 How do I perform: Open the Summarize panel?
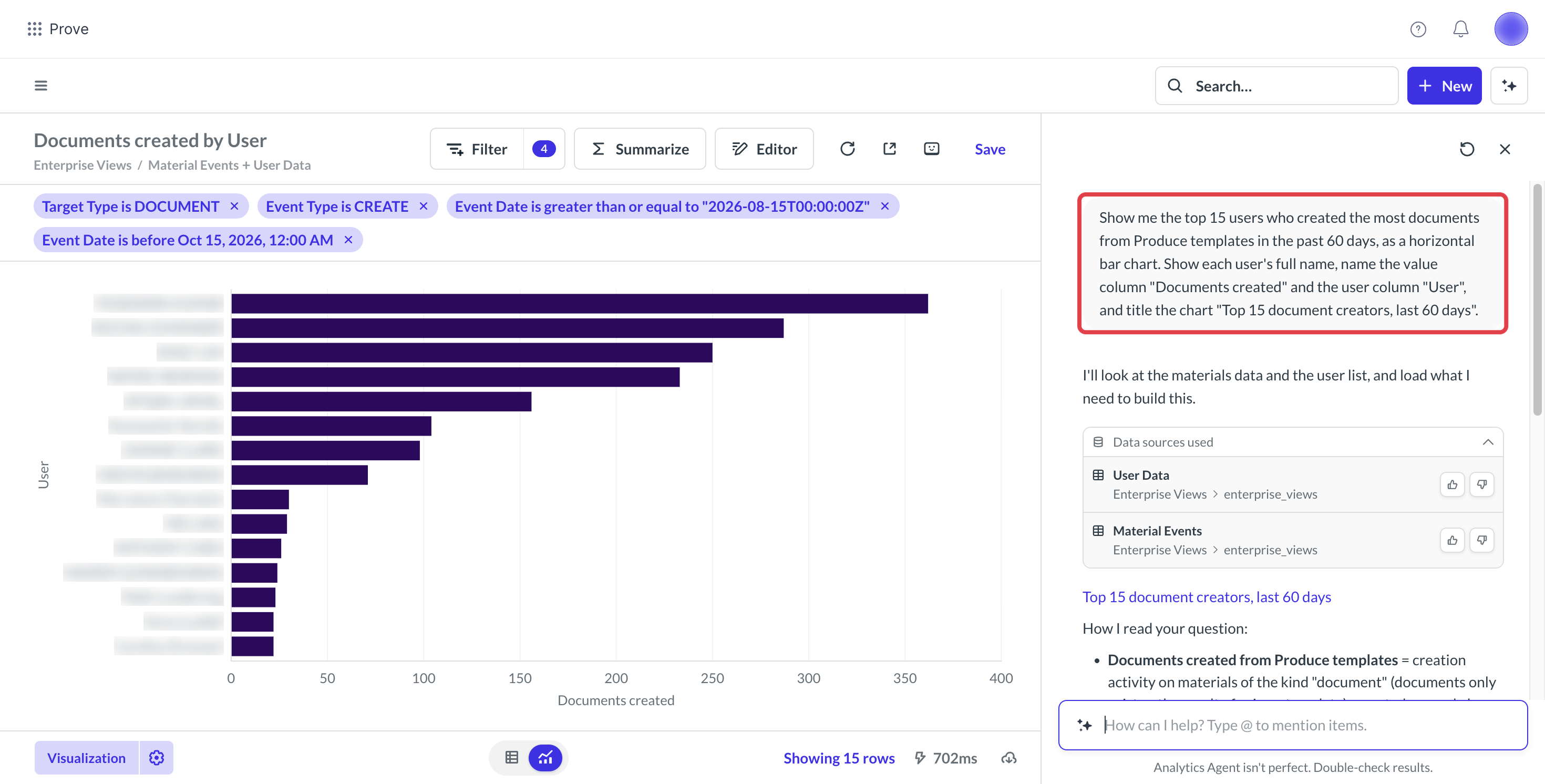(640, 149)
